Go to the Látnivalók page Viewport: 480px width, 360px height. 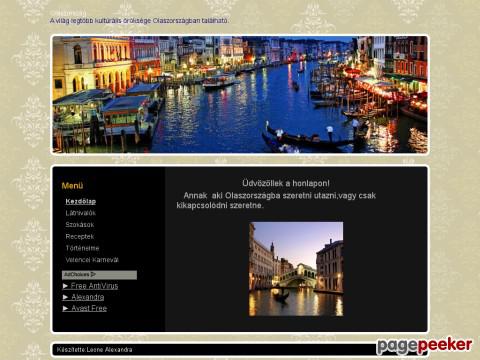click(x=81, y=213)
